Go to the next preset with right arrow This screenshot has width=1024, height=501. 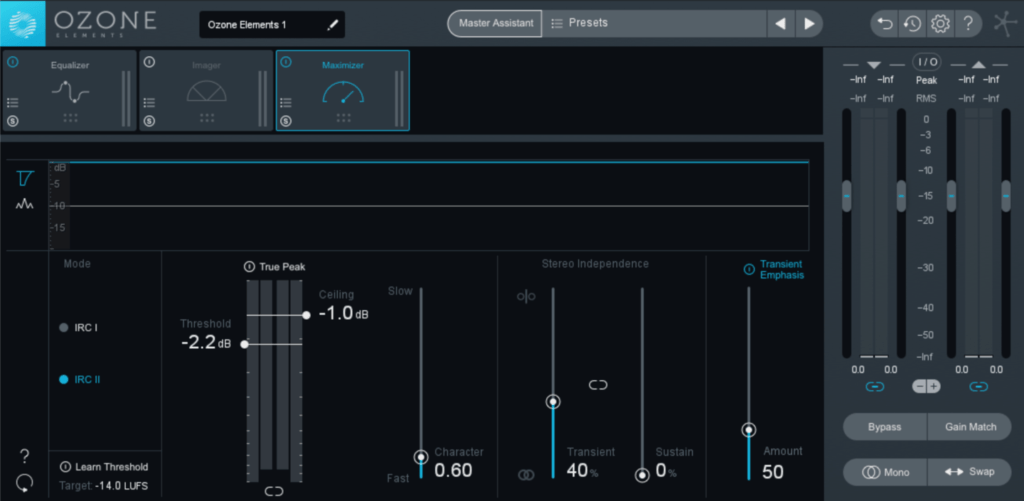tap(809, 23)
